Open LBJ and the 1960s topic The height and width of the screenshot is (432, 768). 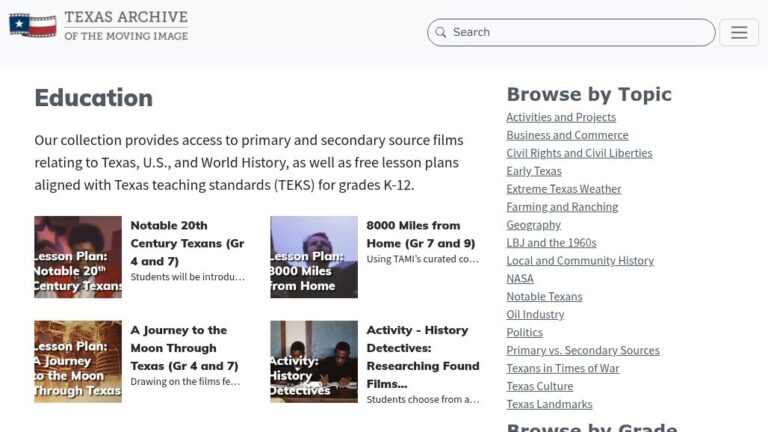(x=552, y=243)
